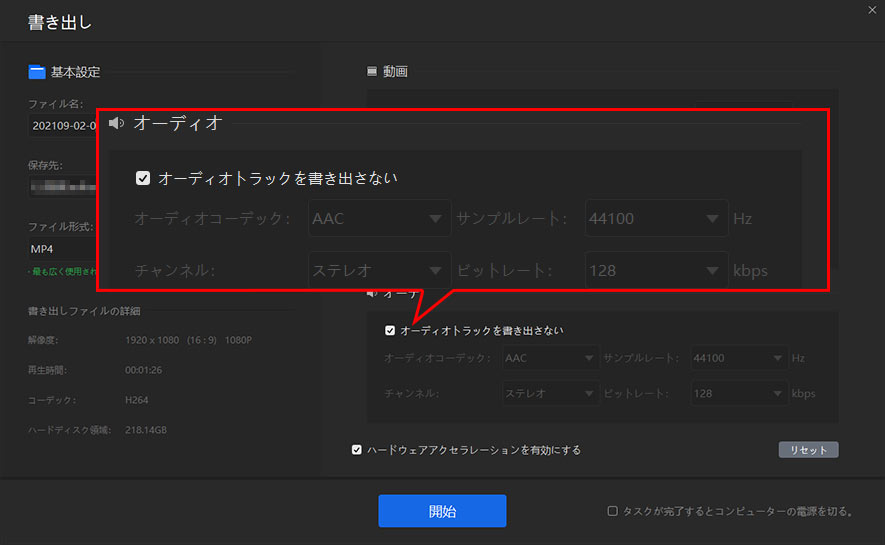Click the green hint text under MP4
Screen dimensions: 885x545
click(63, 272)
